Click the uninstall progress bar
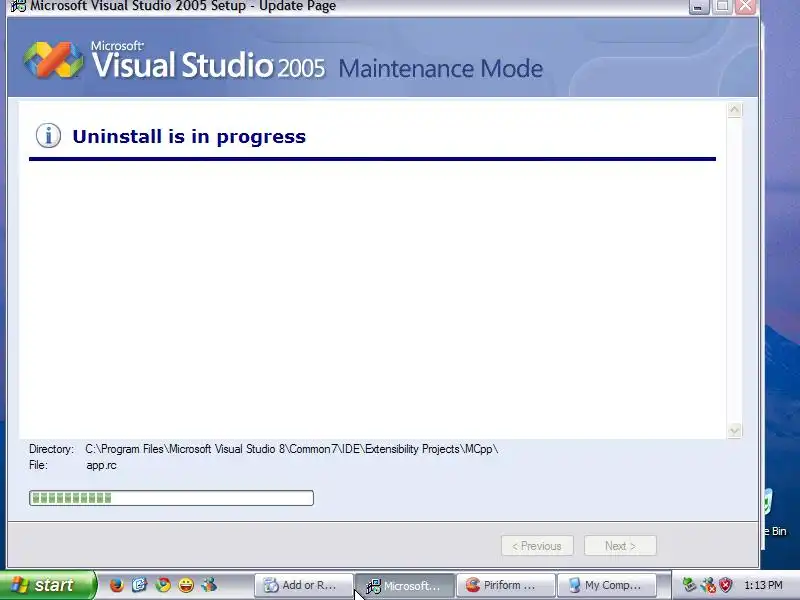The width and height of the screenshot is (800, 600). coord(171,498)
